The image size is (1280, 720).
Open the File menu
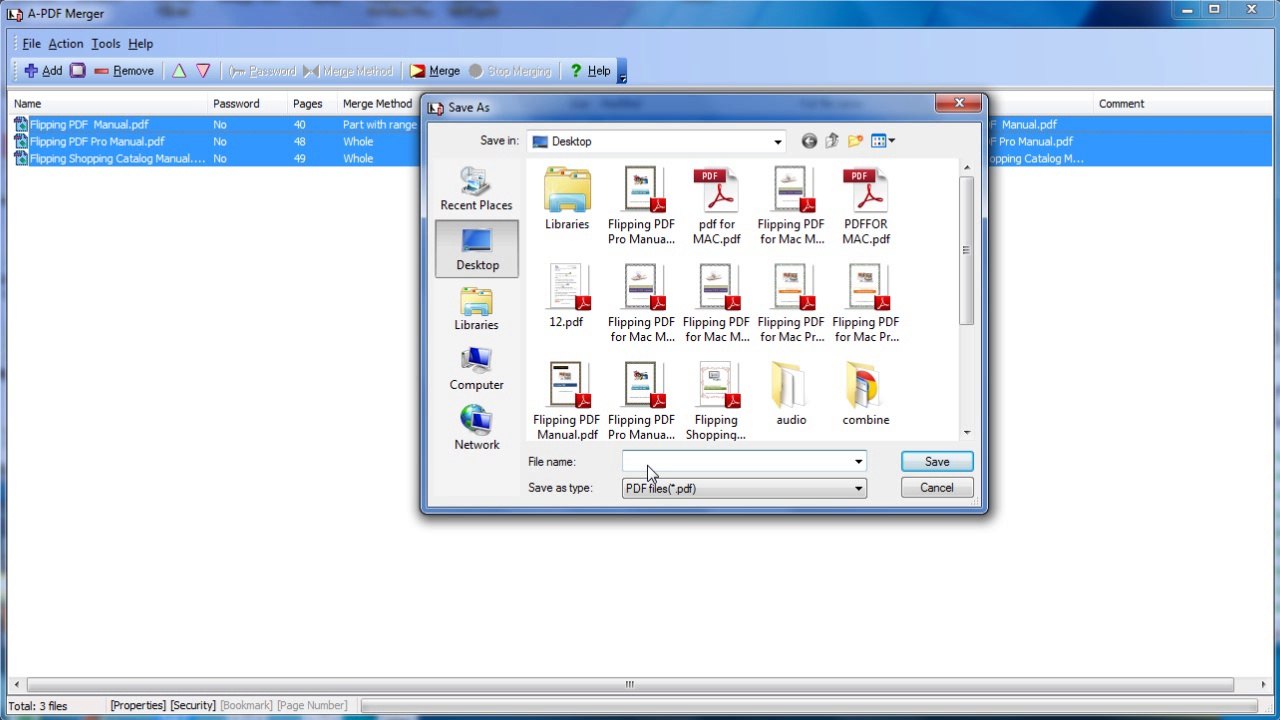32,44
